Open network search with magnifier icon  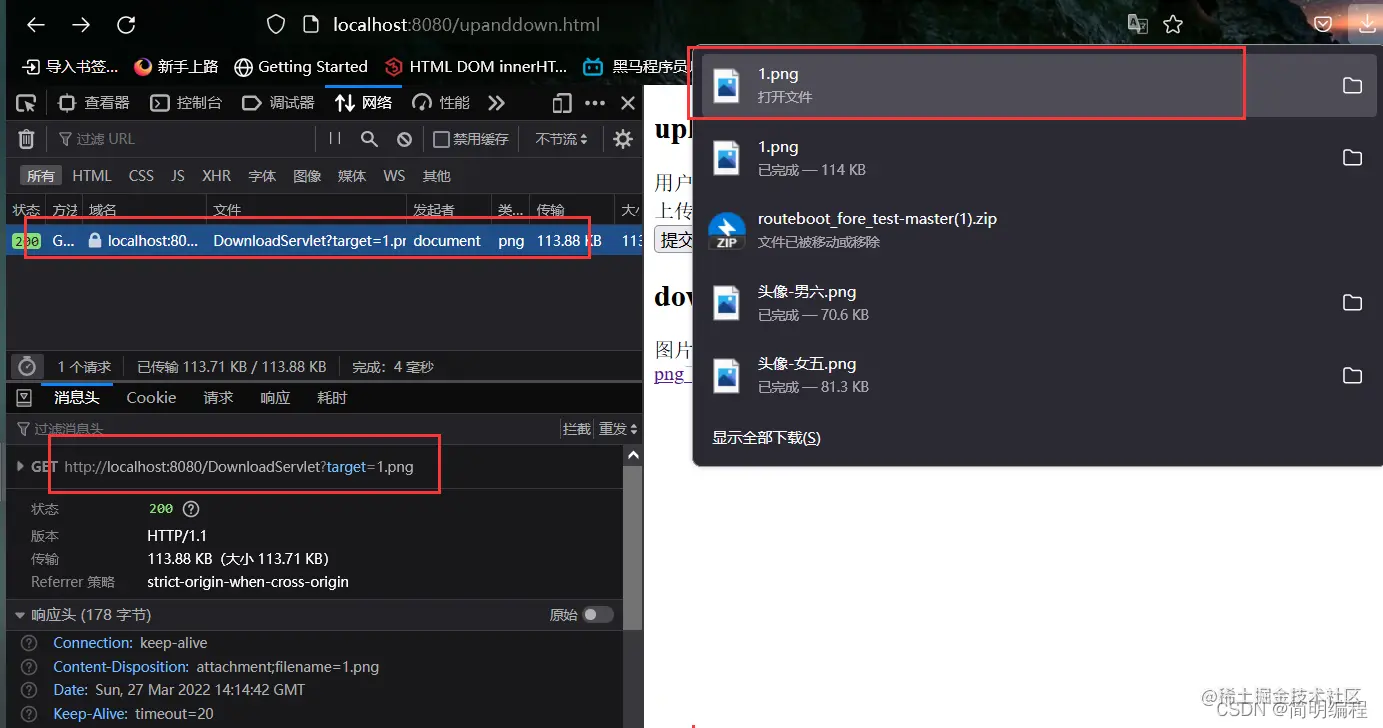[x=369, y=139]
